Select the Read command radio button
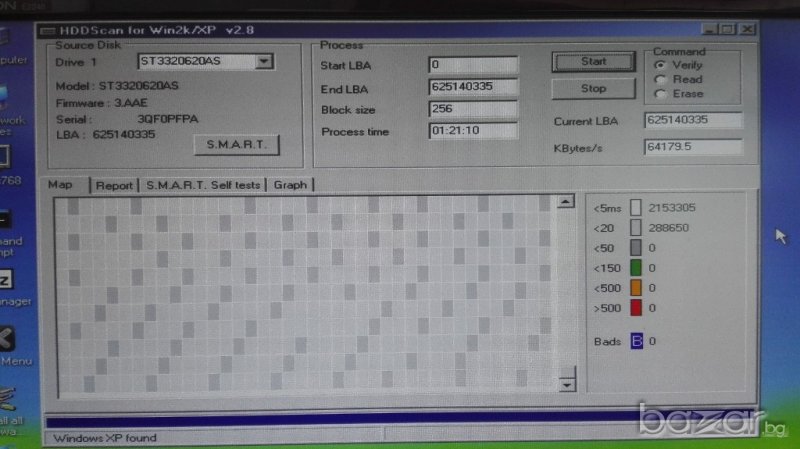The image size is (800, 449). [x=660, y=79]
